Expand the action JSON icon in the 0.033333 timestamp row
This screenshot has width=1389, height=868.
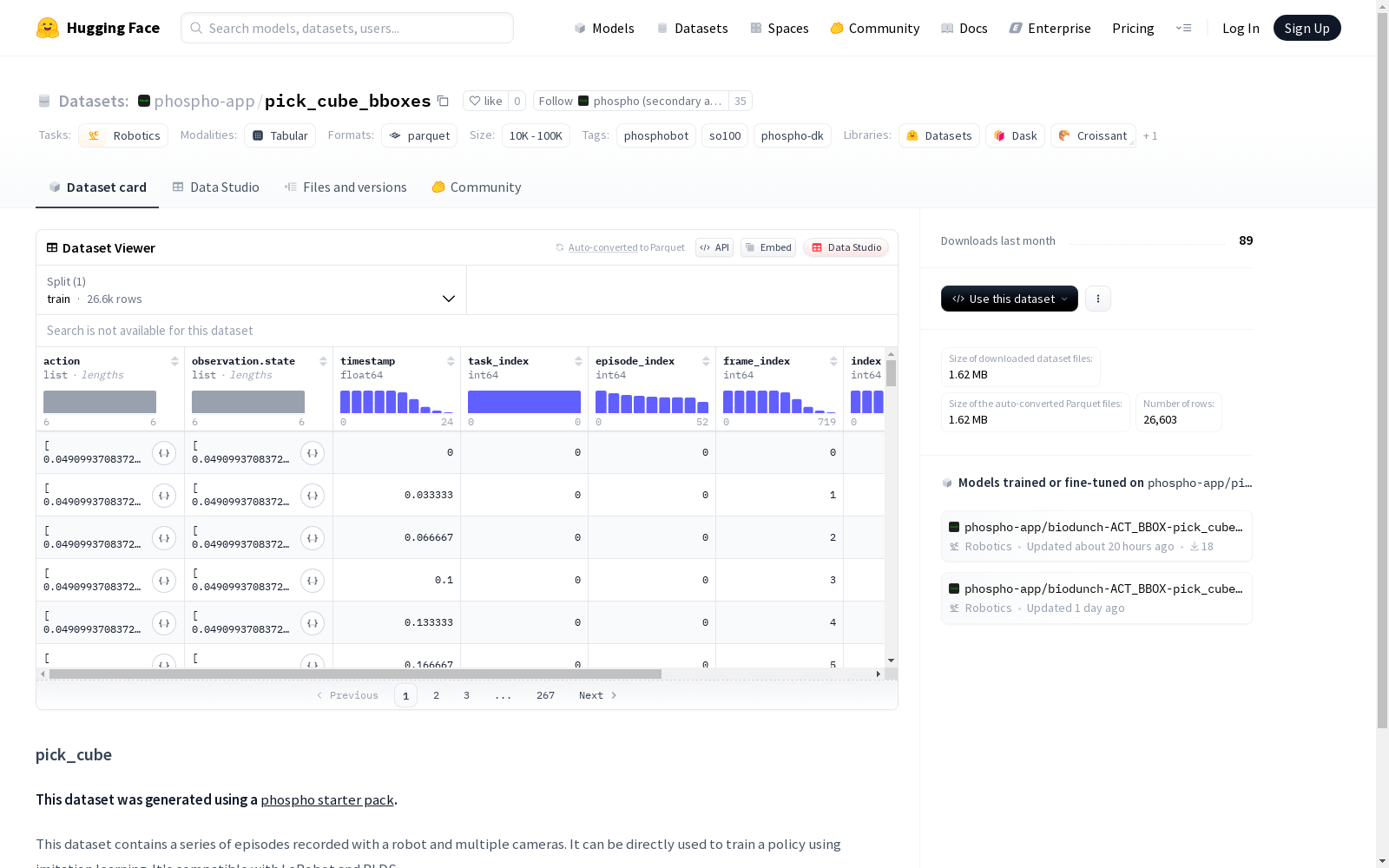(x=164, y=496)
